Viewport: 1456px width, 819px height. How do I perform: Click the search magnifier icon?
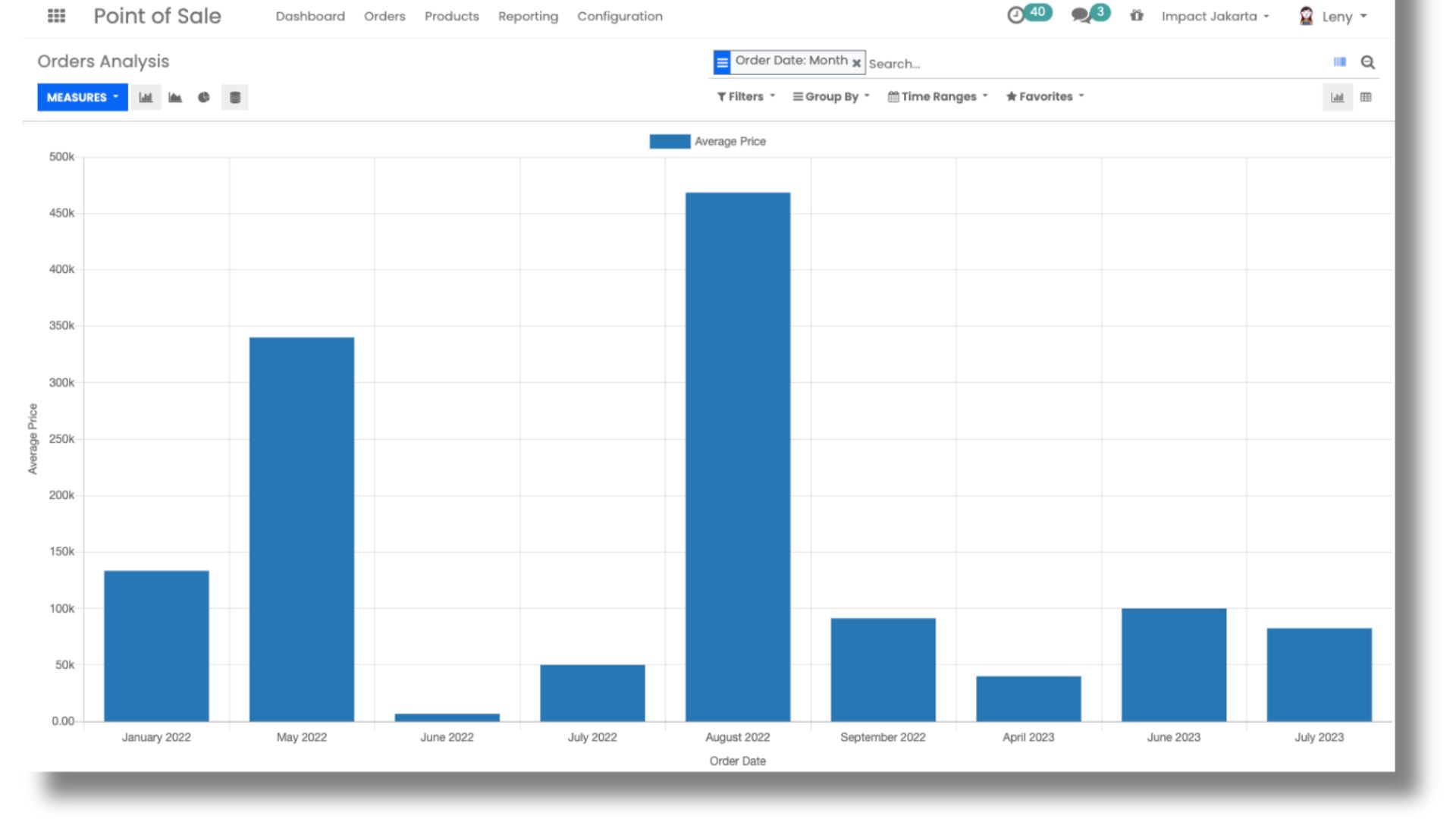pos(1367,62)
